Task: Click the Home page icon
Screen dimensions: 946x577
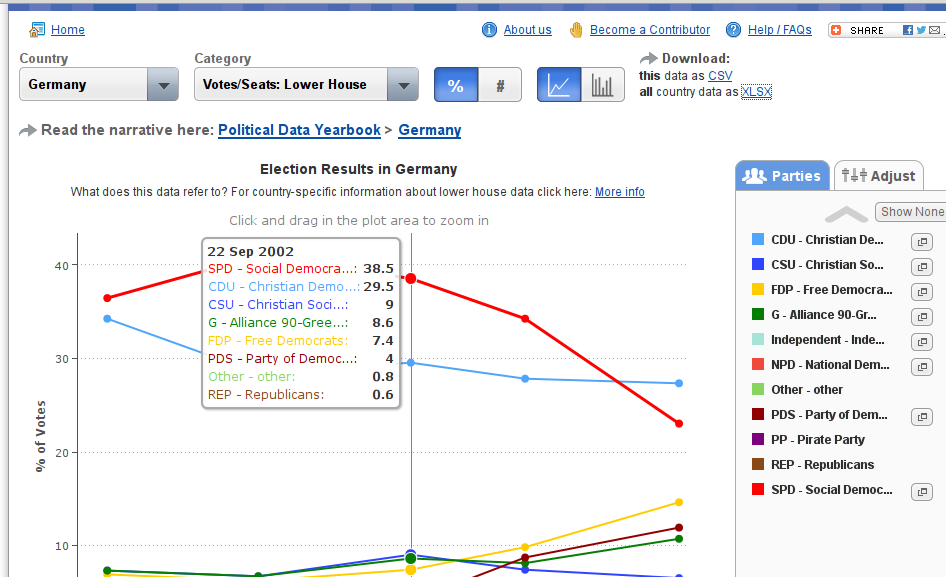Action: coord(37,30)
